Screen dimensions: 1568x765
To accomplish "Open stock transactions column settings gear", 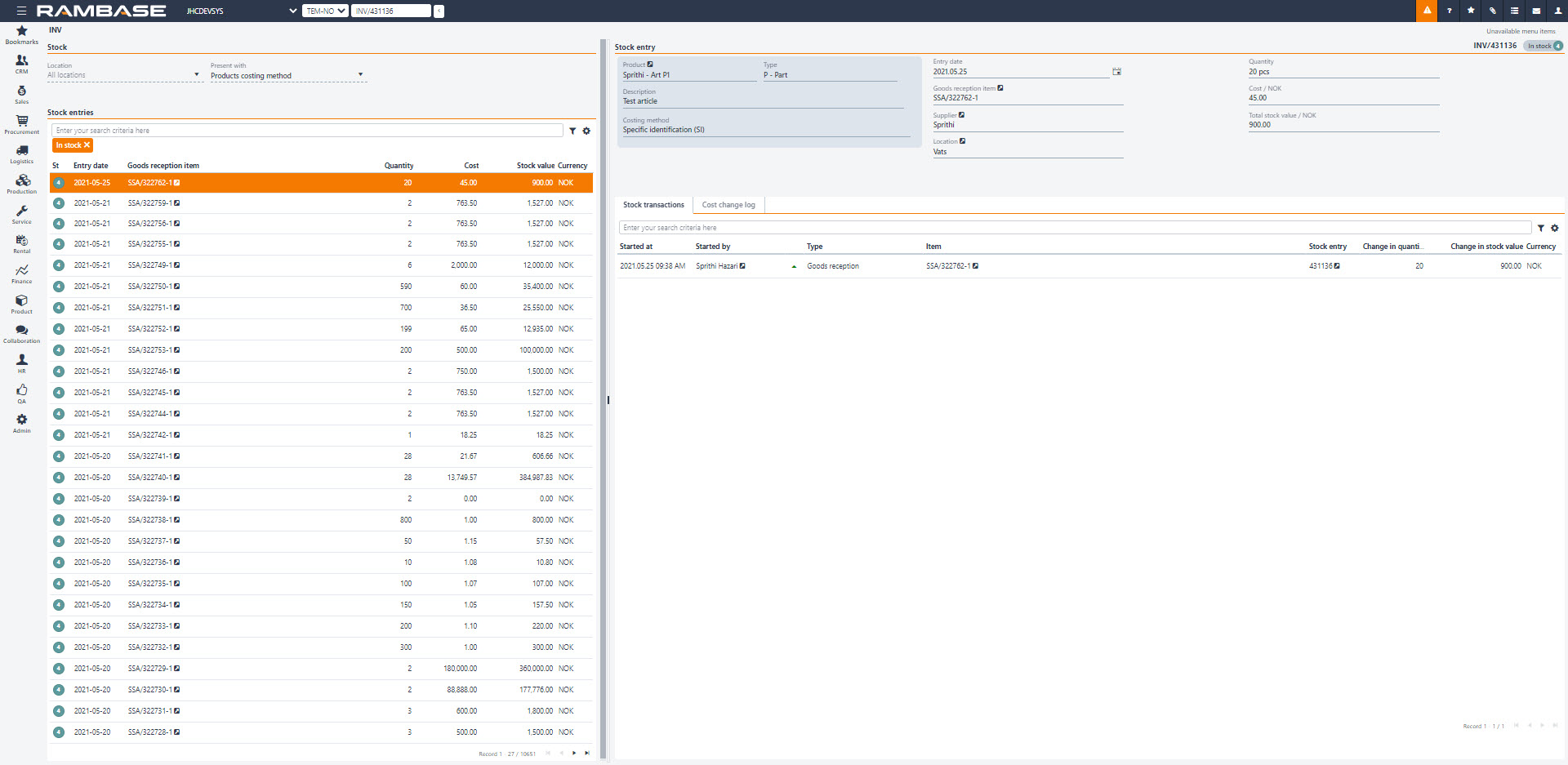I will coord(1554,228).
